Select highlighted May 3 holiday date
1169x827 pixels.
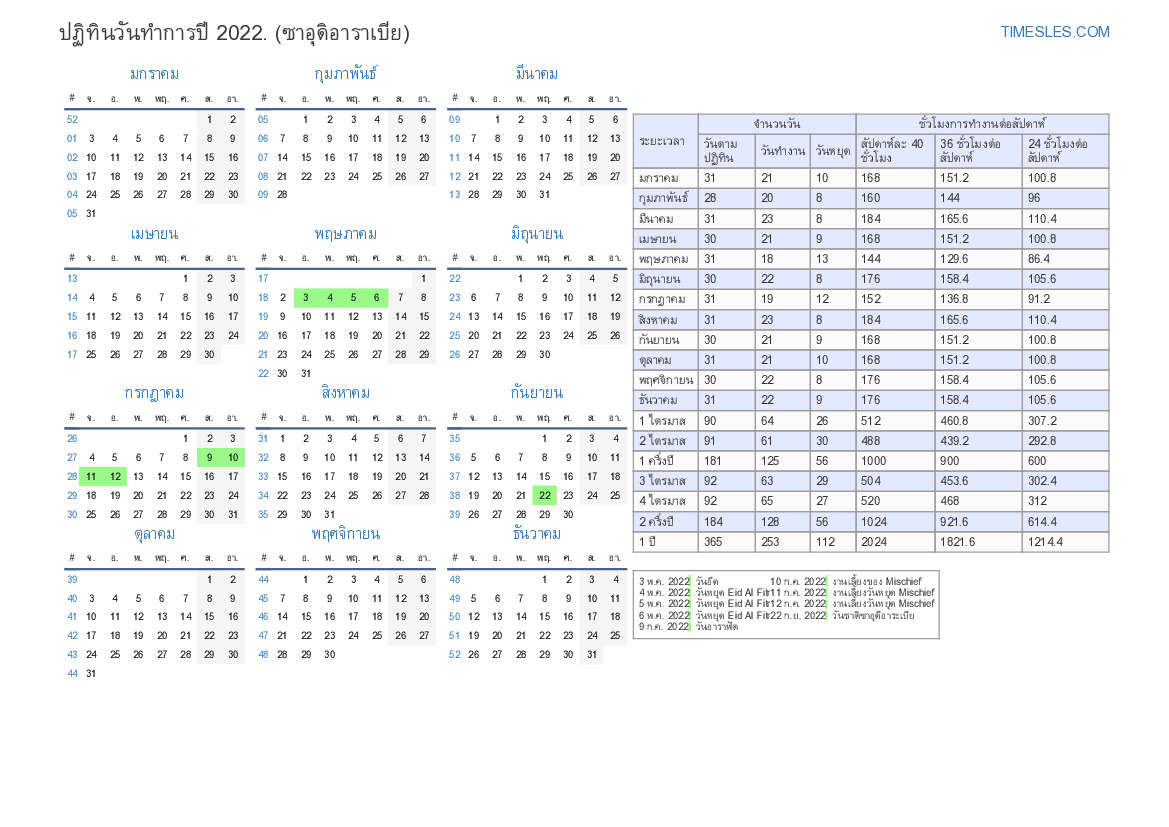(x=306, y=298)
